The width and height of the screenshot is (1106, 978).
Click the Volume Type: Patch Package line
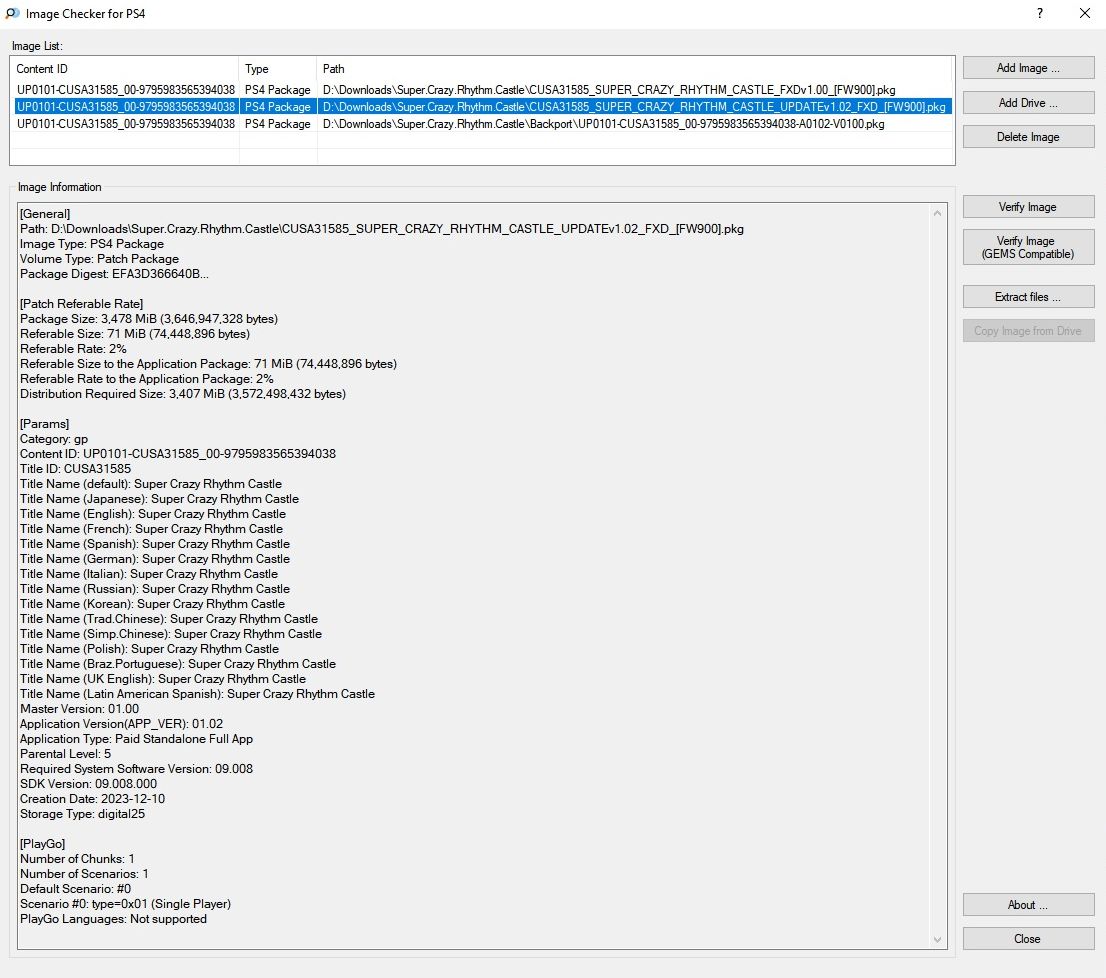click(x=99, y=259)
